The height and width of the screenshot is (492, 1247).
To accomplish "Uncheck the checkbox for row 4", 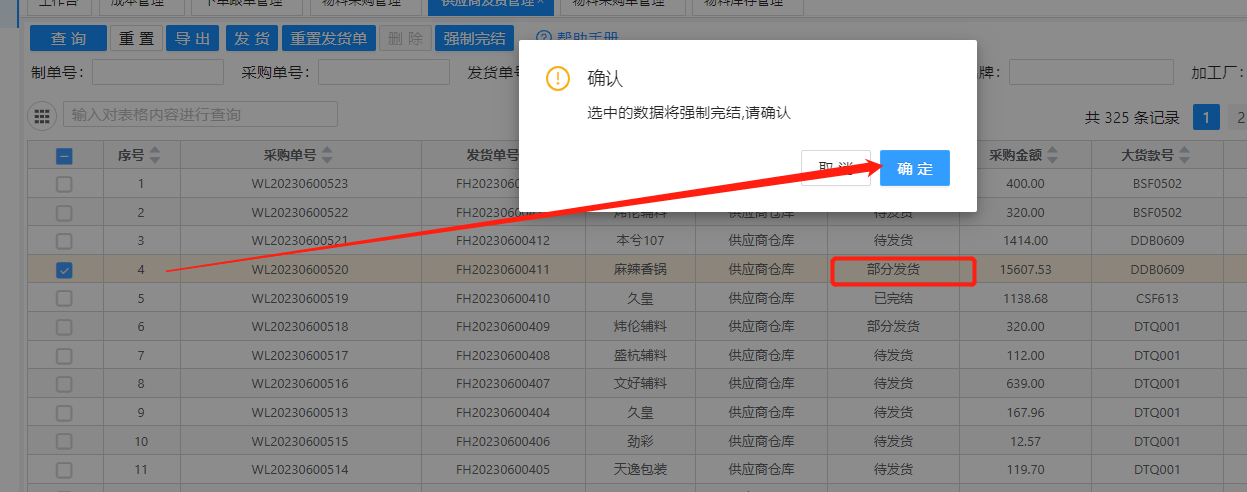I will [x=63, y=270].
